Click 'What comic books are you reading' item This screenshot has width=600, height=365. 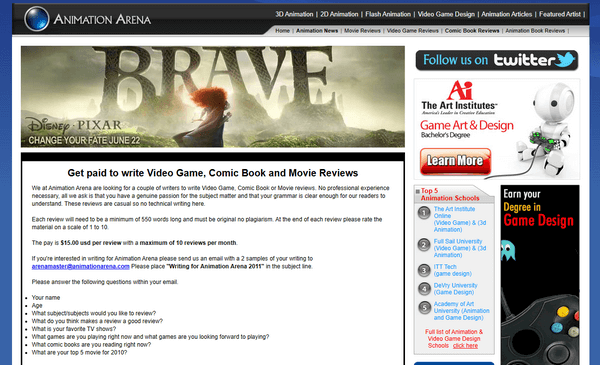tap(91, 344)
